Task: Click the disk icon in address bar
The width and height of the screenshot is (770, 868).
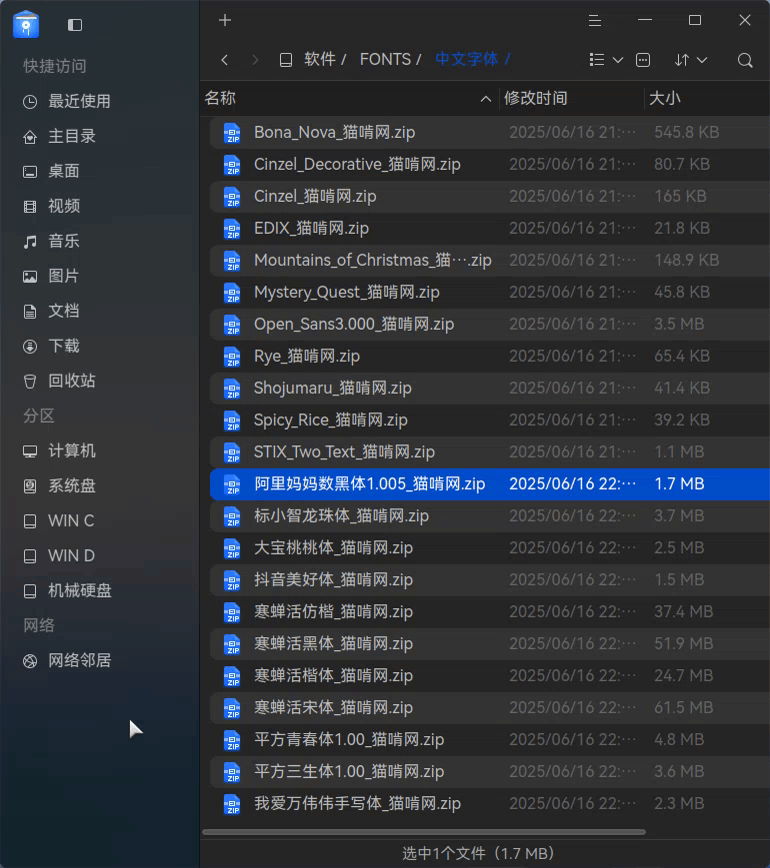Action: pos(286,60)
